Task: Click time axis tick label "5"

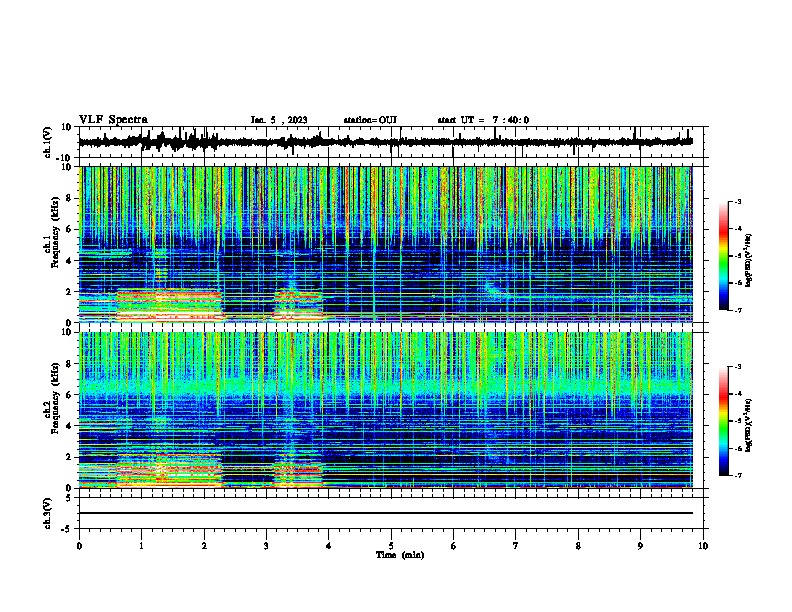Action: (x=391, y=546)
